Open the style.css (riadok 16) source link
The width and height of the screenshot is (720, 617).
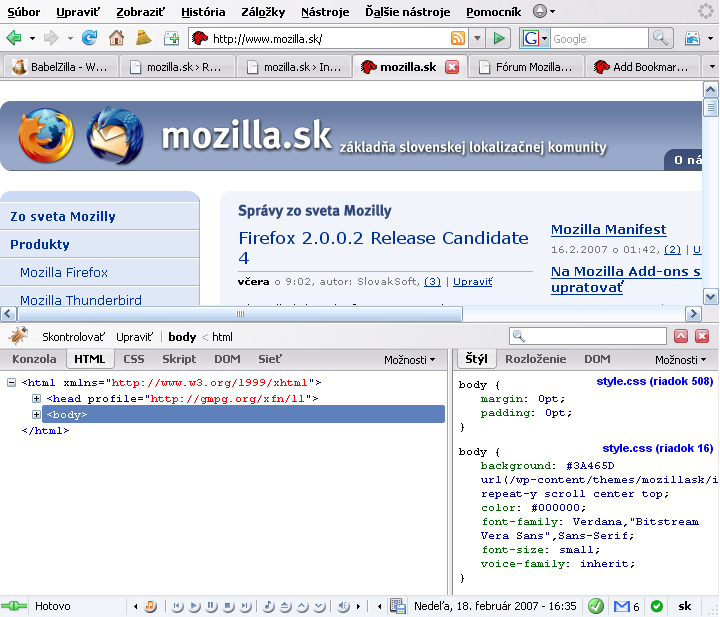pyautogui.click(x=658, y=448)
